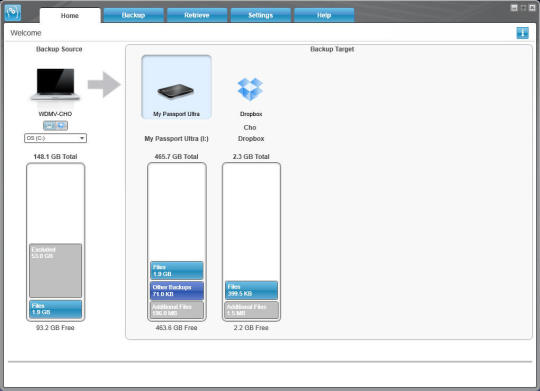Click the Other Backups 71.0 KB segment

(x=177, y=290)
